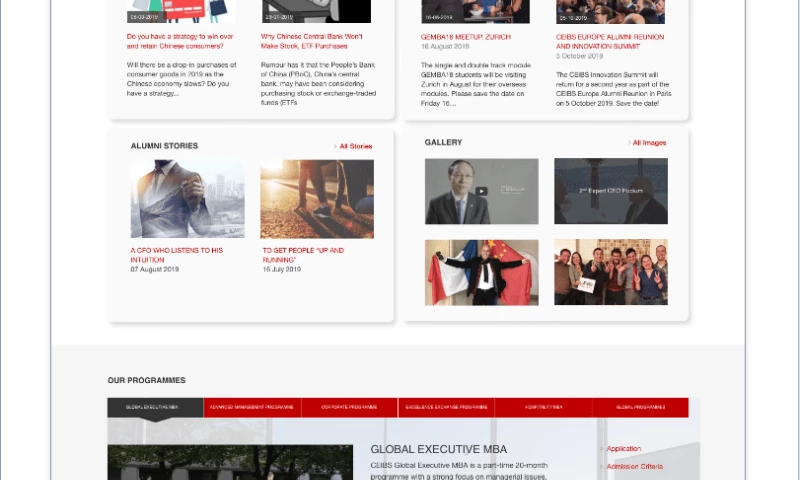Click the 07 August 2019 story date

coord(155,269)
